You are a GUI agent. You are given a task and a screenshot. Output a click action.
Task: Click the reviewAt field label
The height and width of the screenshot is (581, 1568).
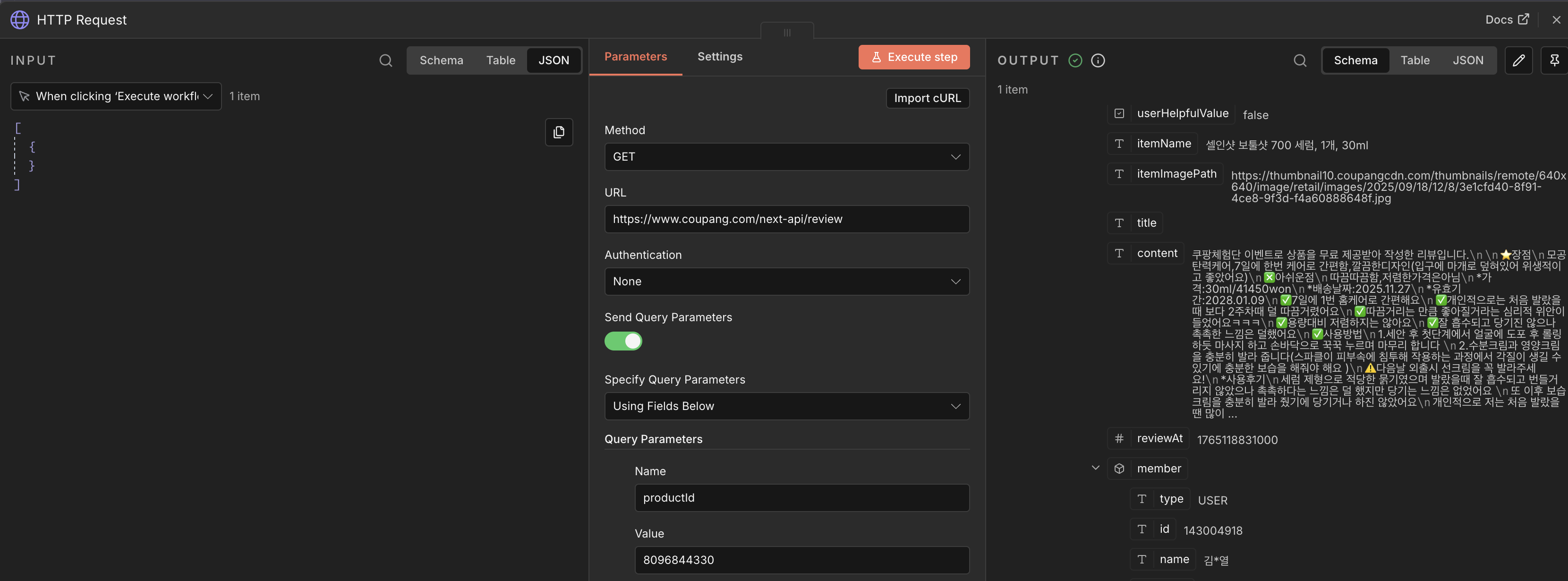[1159, 438]
